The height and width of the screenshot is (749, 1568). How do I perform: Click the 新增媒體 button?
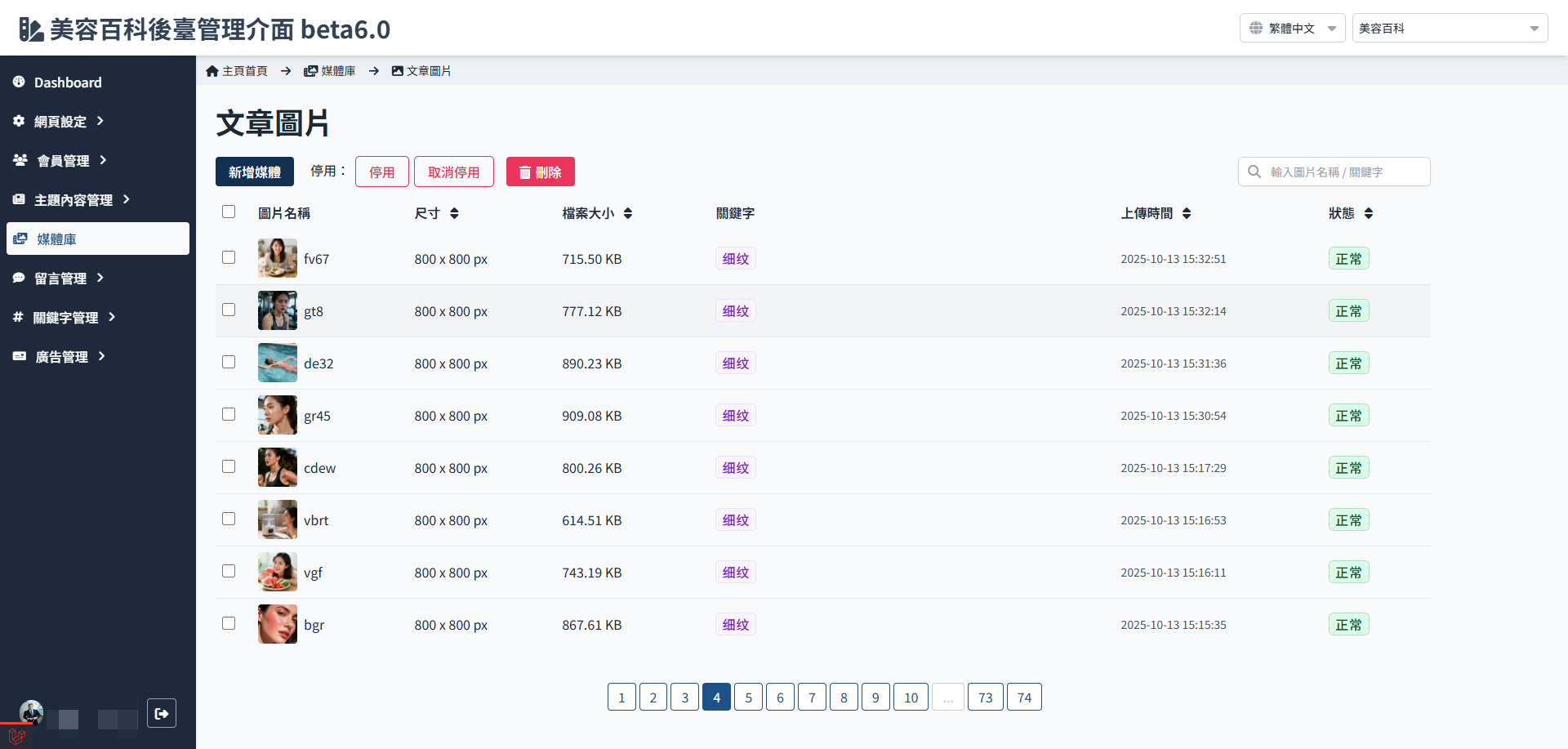pos(255,172)
